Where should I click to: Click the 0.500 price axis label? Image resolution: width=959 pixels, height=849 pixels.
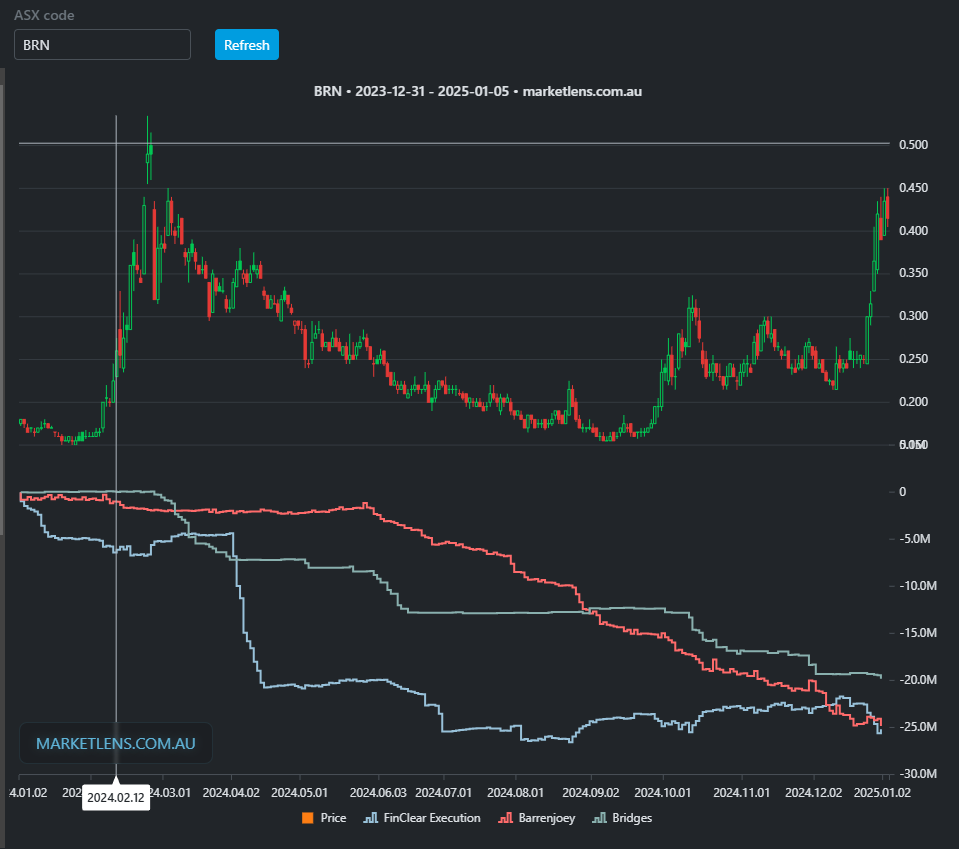point(913,145)
